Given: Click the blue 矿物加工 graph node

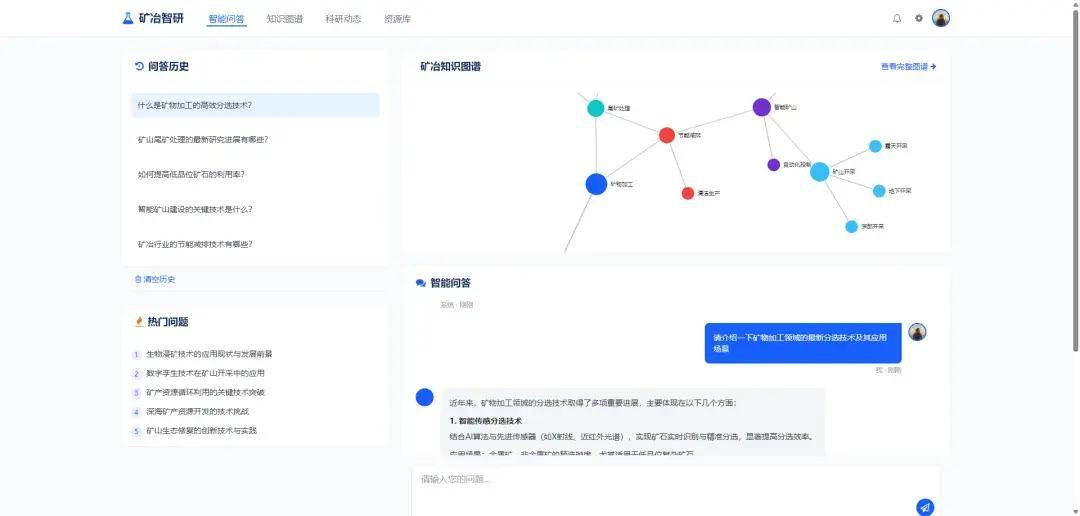Looking at the screenshot, I should (596, 184).
